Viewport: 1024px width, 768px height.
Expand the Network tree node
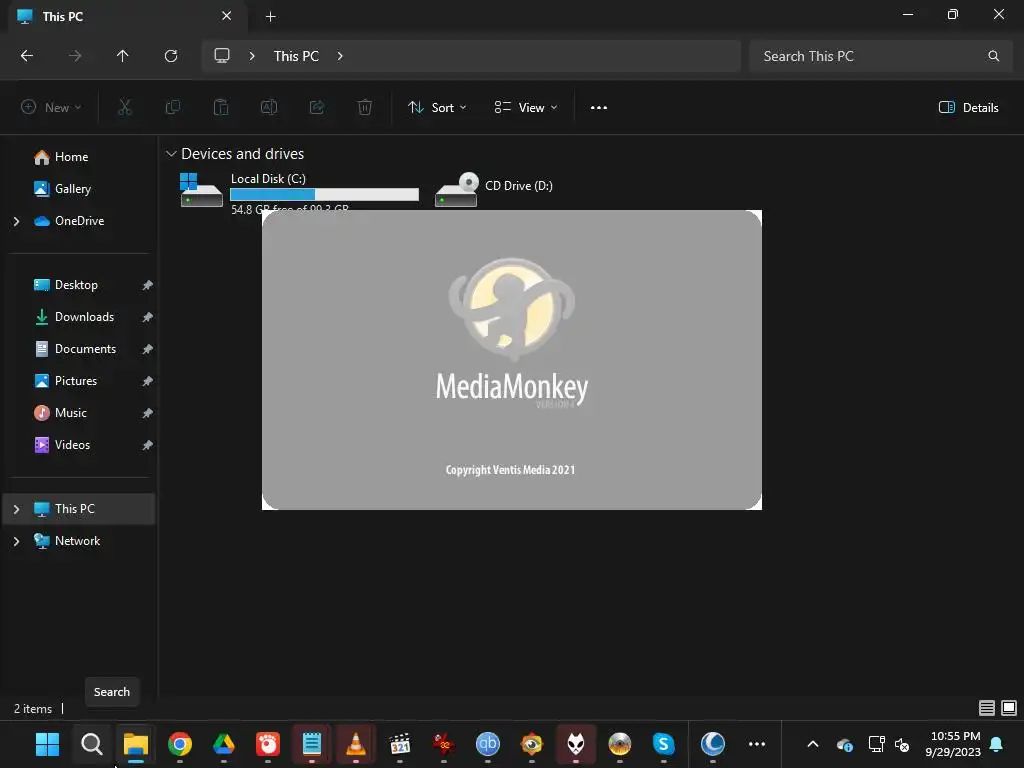(16, 541)
